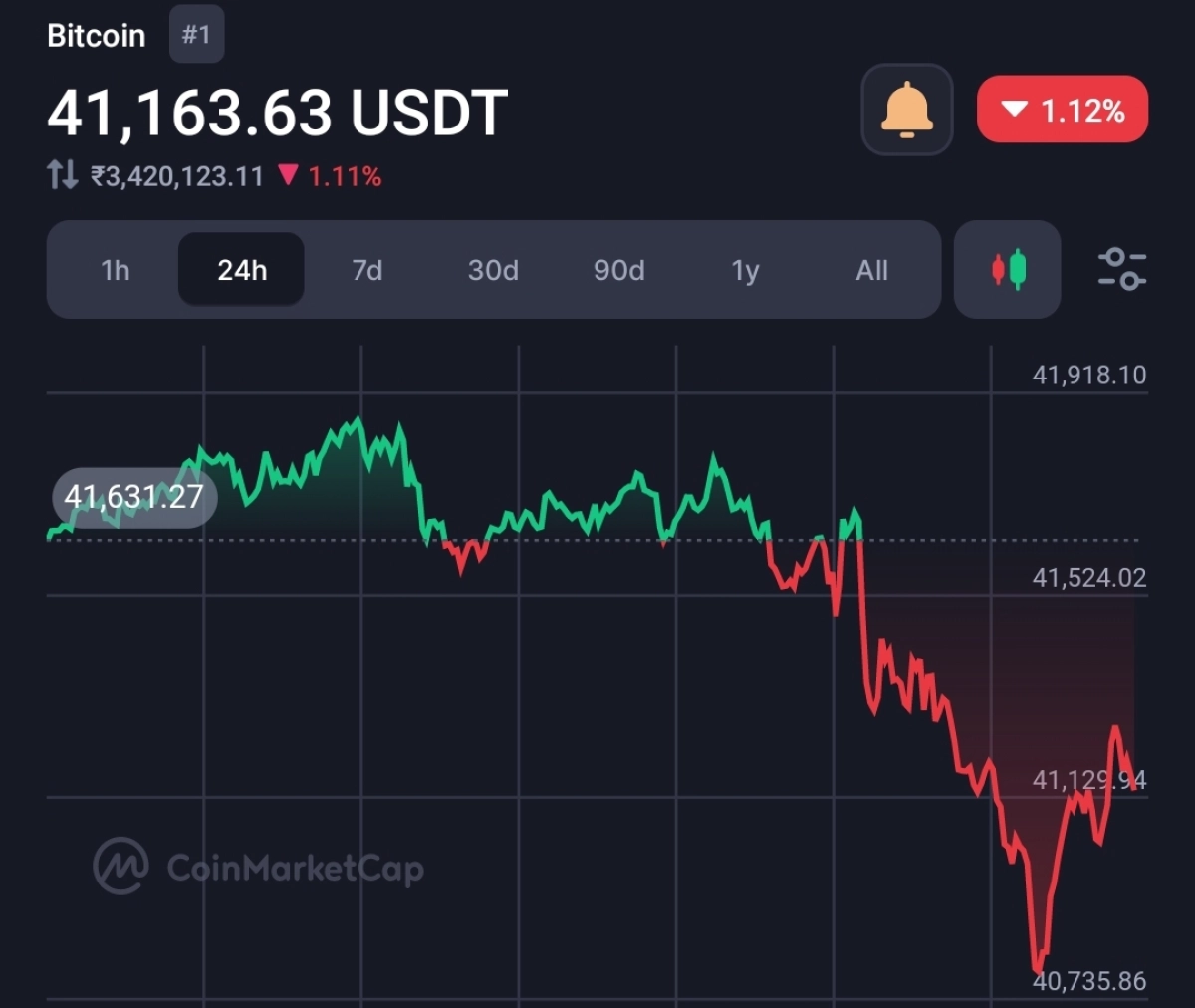
Task: Tap the currency swap arrows icon
Action: pos(62,176)
